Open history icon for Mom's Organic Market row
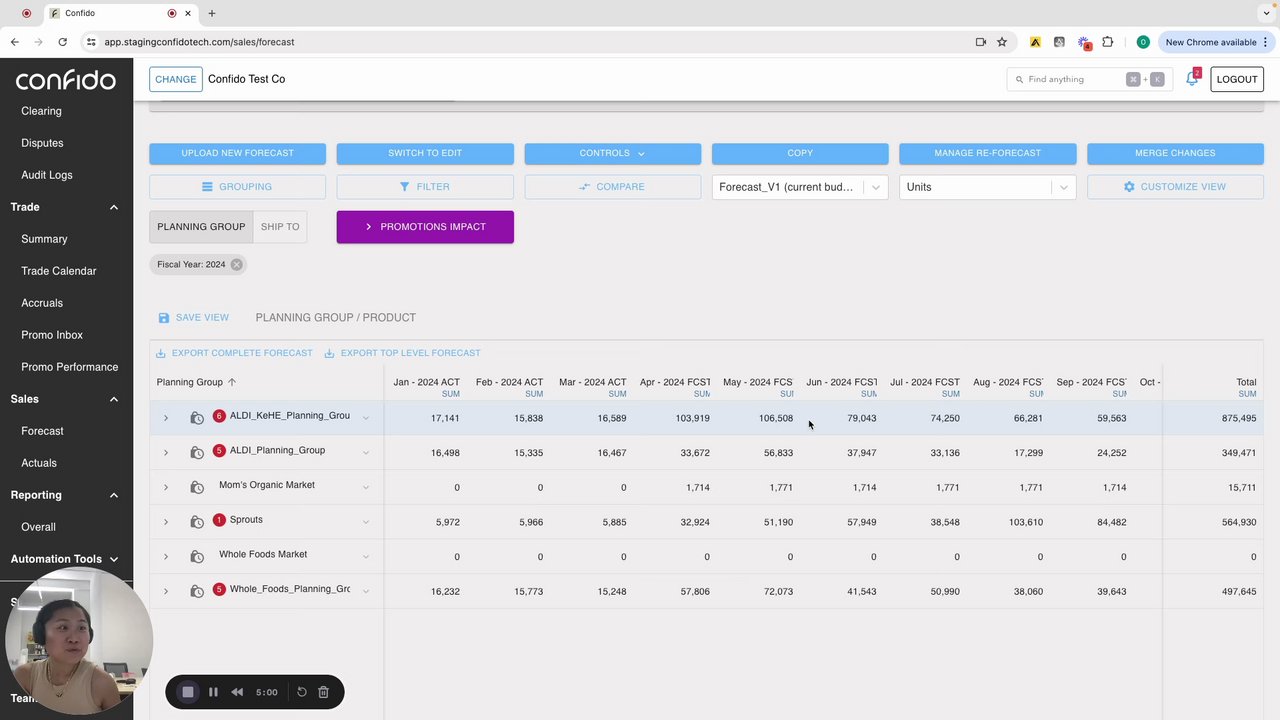This screenshot has height=720, width=1280. click(197, 487)
